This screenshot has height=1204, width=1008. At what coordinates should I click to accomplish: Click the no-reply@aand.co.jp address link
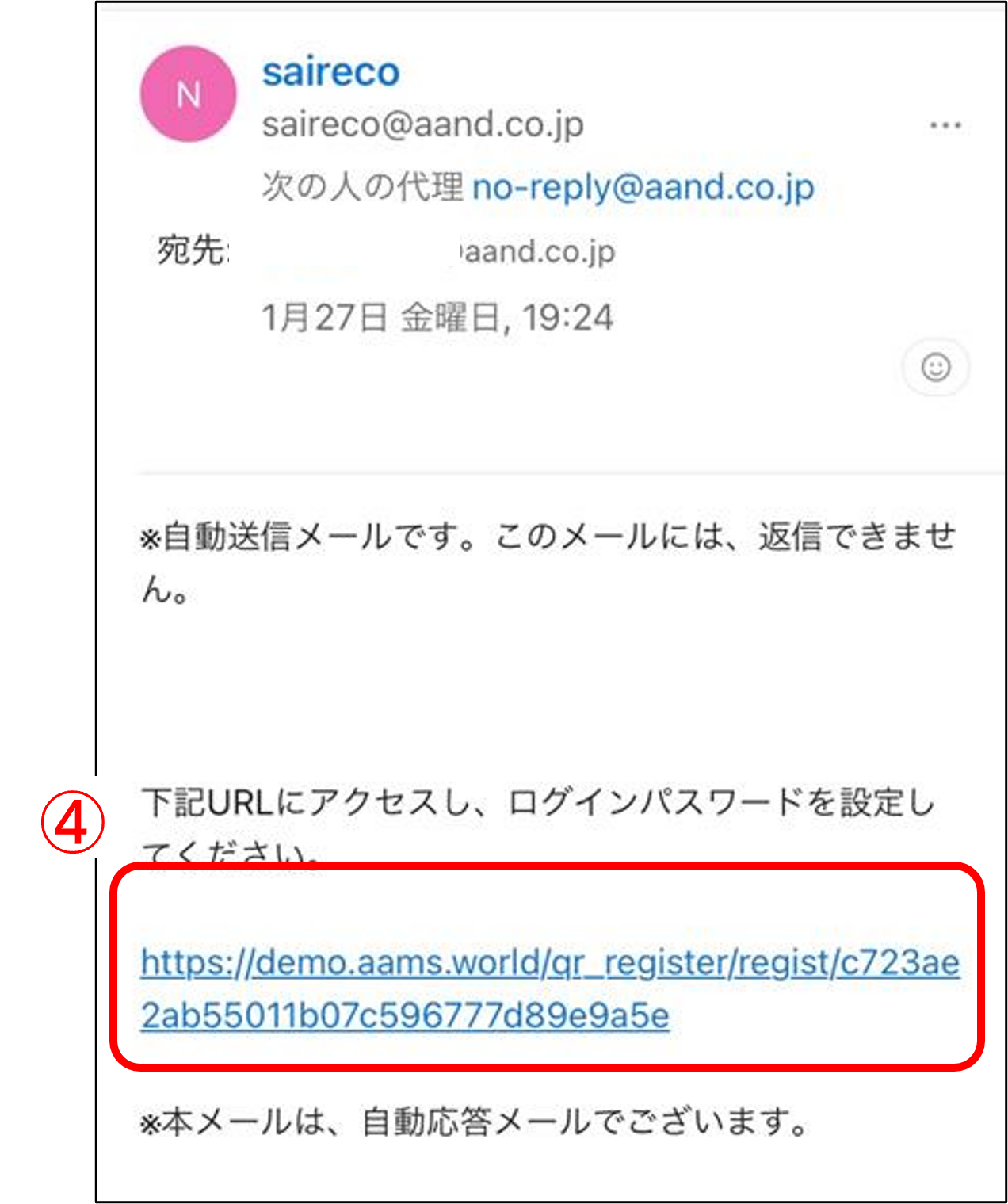point(643,188)
